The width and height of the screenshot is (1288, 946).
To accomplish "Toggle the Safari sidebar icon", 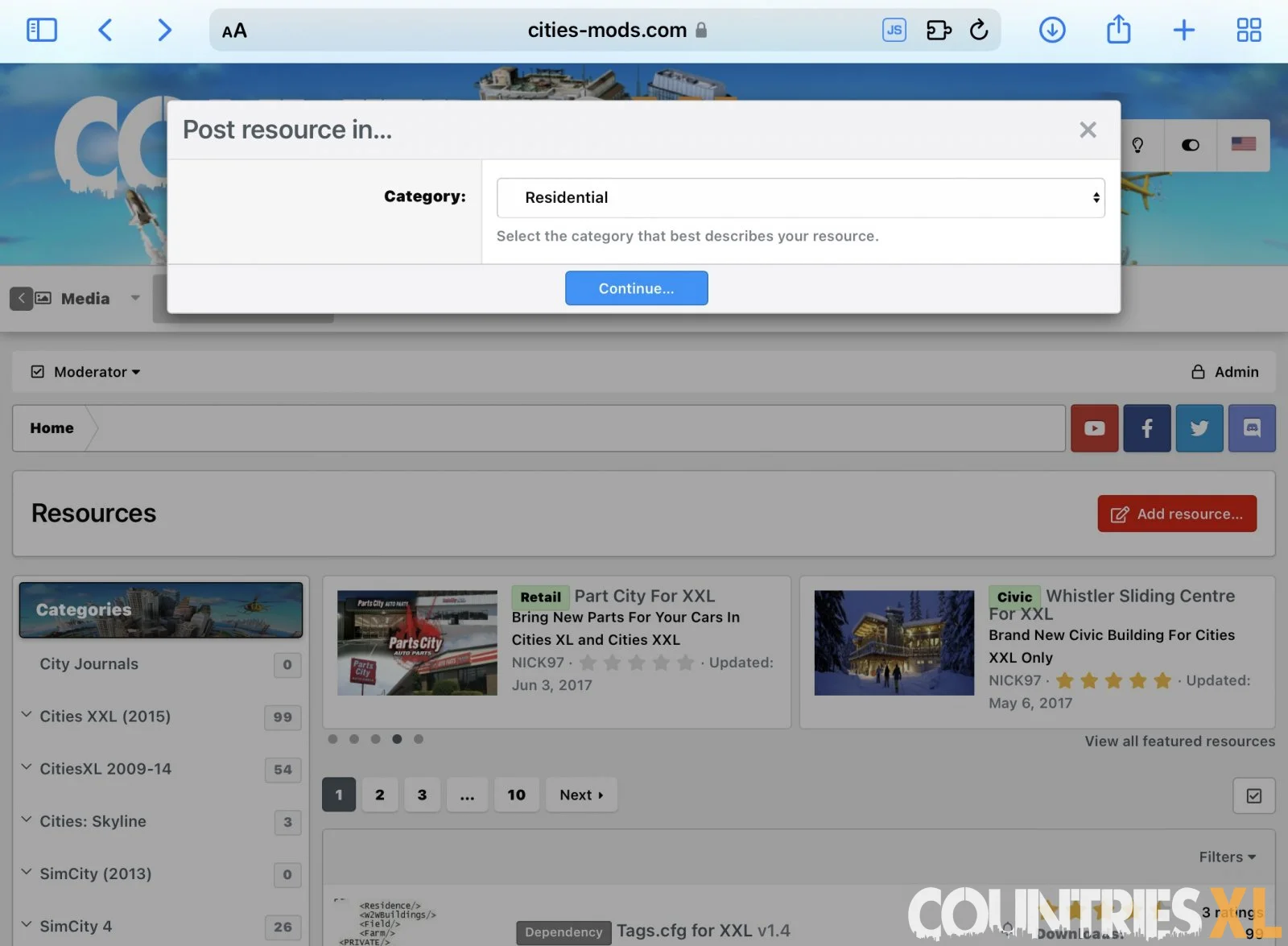I will (42, 31).
